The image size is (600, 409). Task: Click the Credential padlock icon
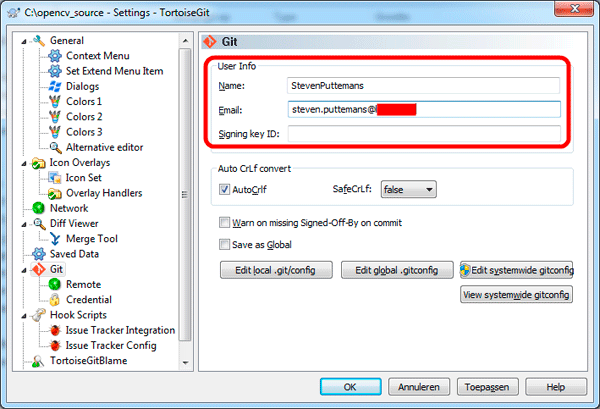tap(55, 300)
